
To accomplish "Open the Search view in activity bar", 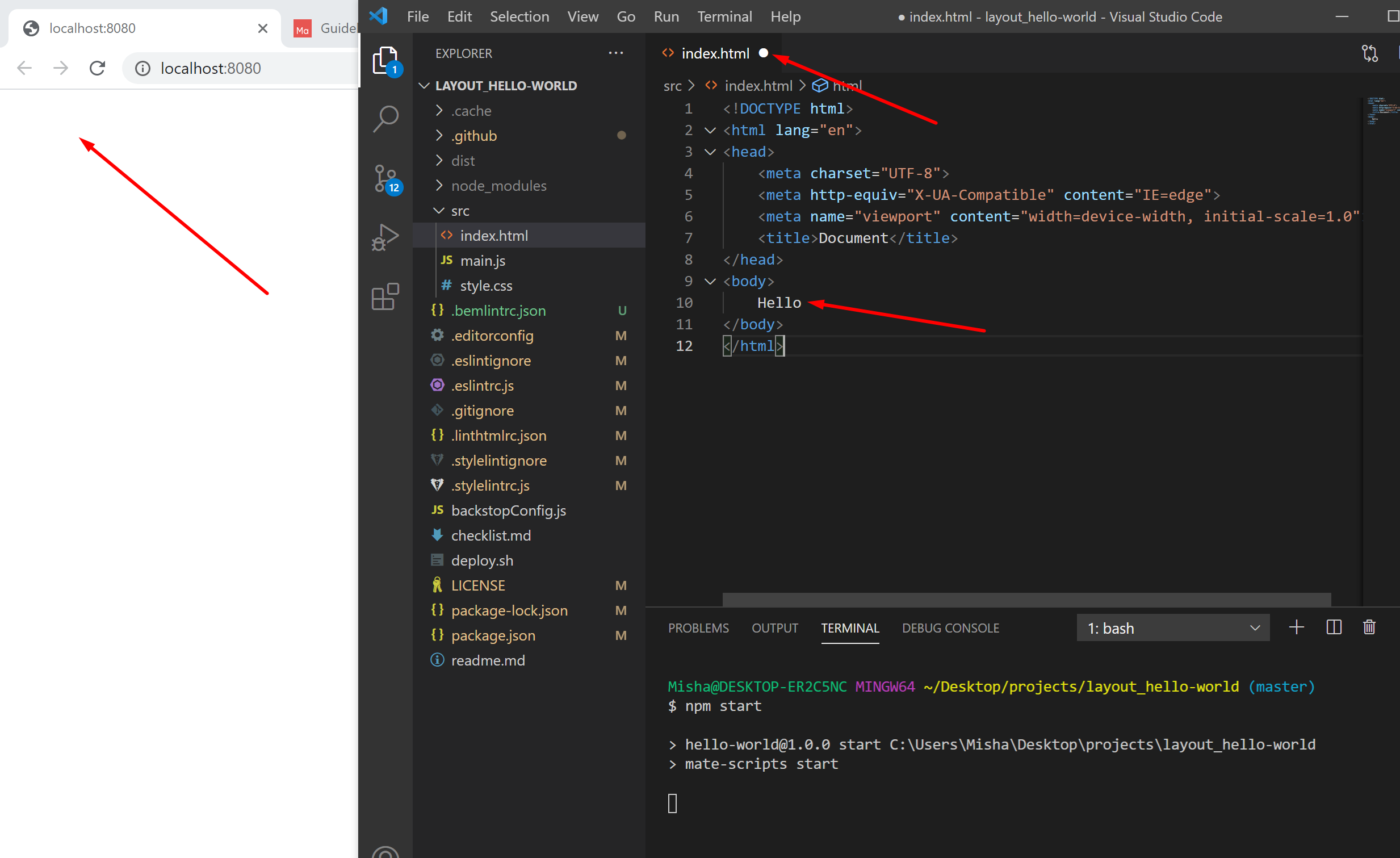I will coord(386,119).
